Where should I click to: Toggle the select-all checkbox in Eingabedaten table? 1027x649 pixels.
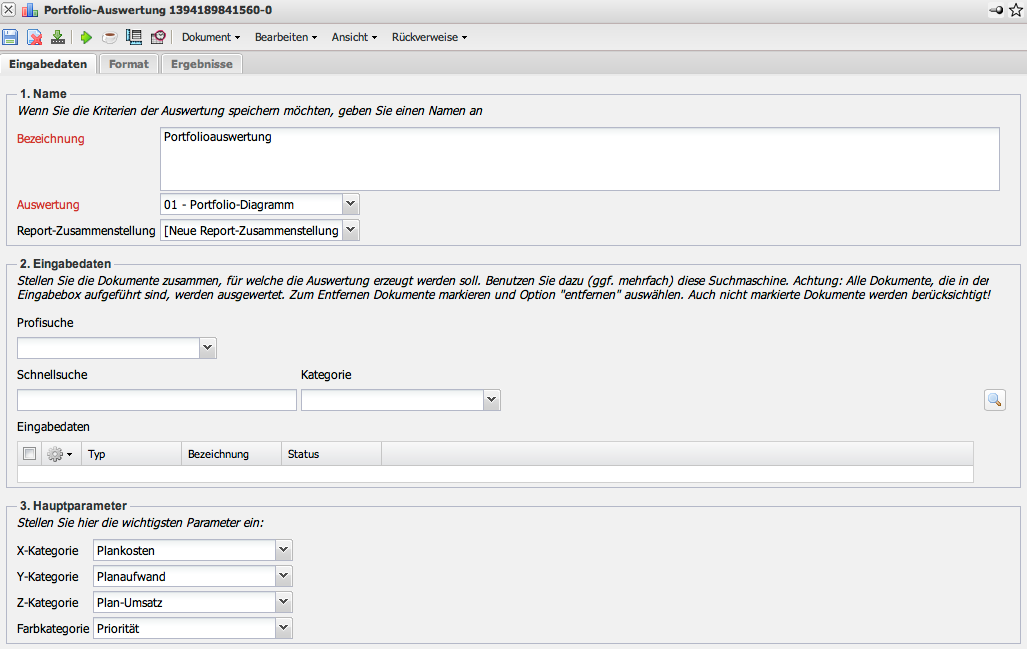click(30, 454)
